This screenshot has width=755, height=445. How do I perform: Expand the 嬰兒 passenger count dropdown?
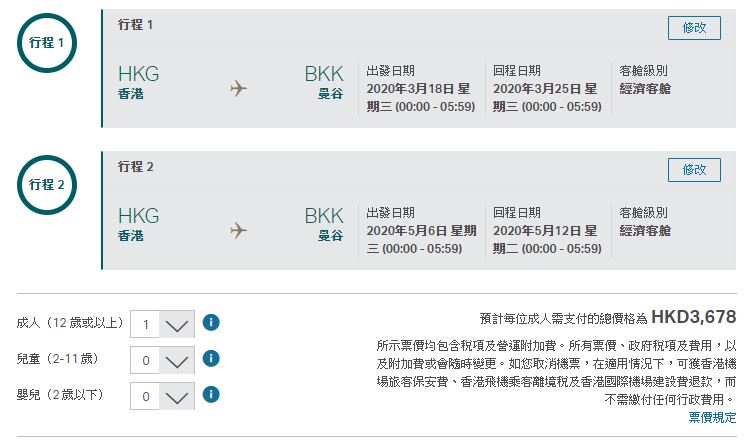(x=162, y=396)
